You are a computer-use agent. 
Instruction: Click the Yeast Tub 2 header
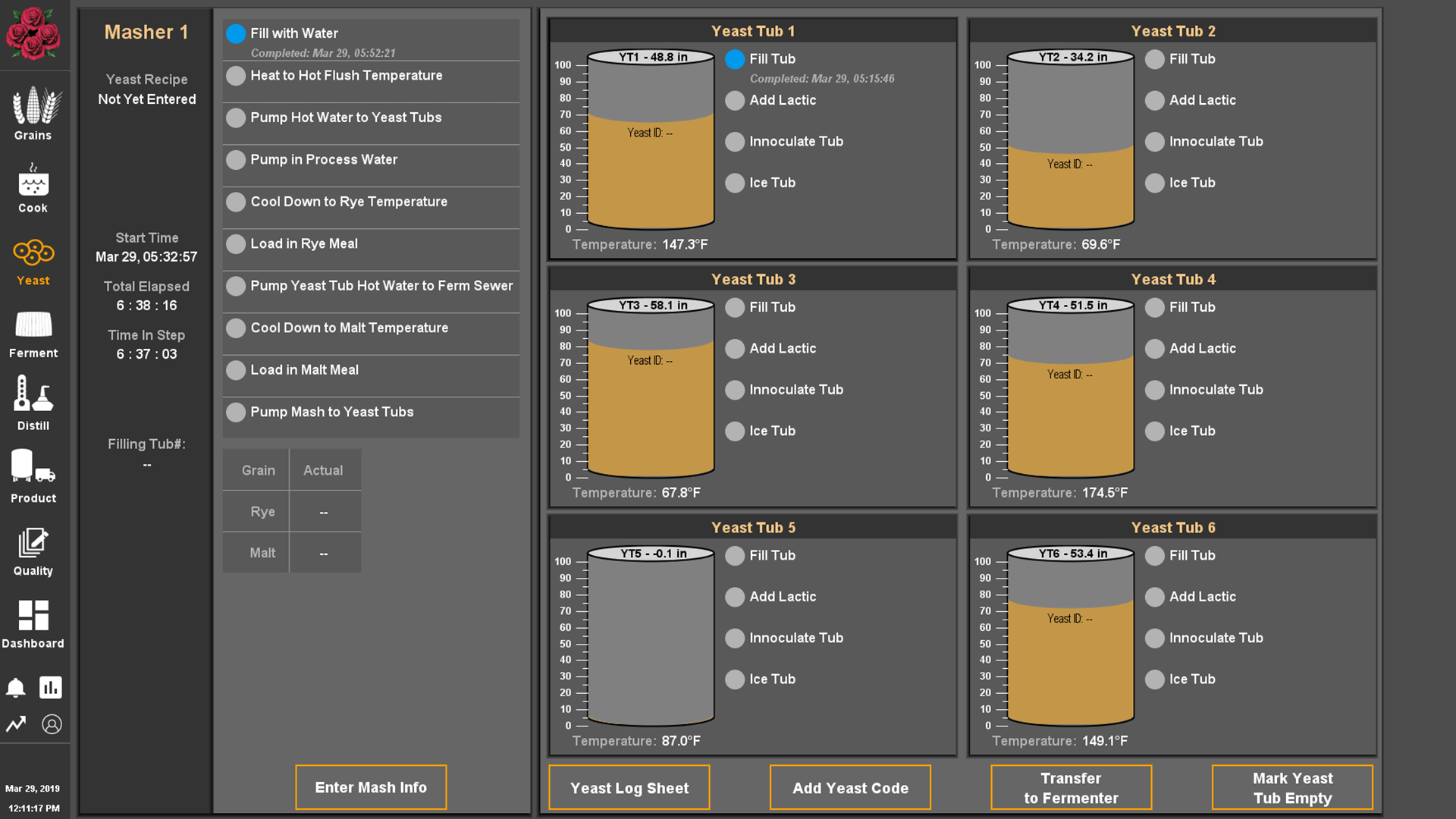(x=1172, y=31)
